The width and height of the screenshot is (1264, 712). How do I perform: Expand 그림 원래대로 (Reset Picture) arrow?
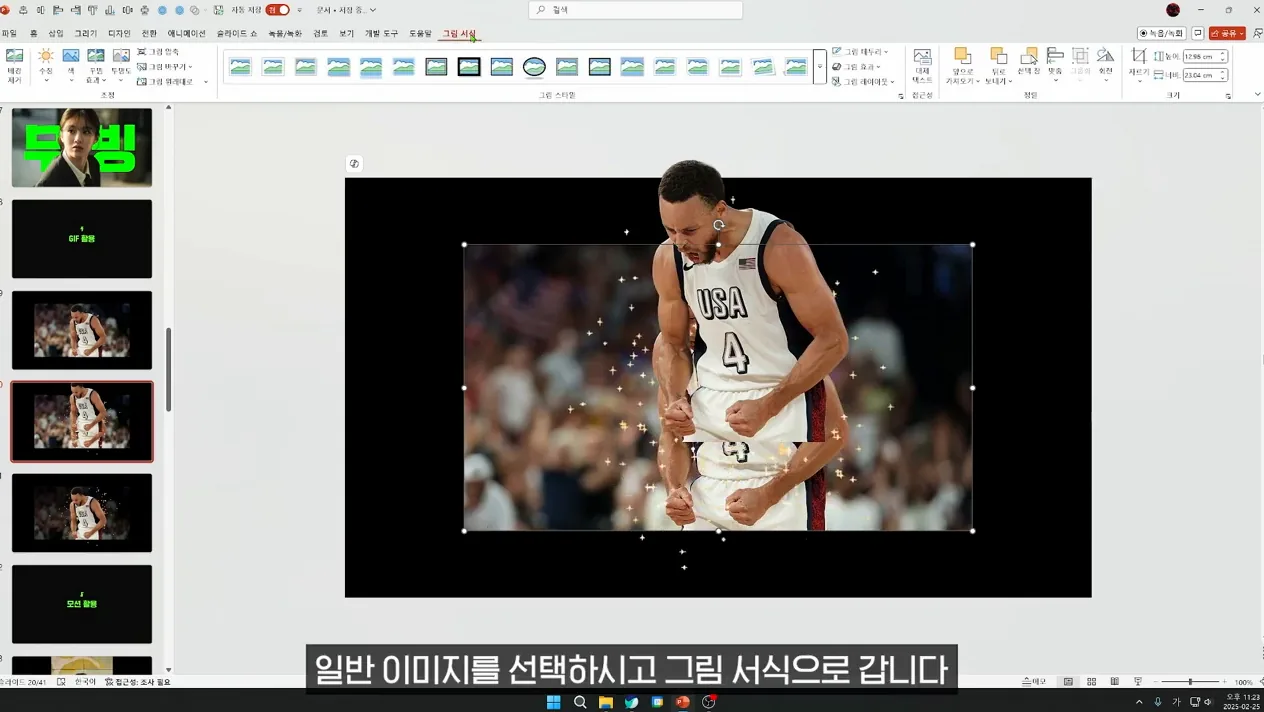click(205, 82)
